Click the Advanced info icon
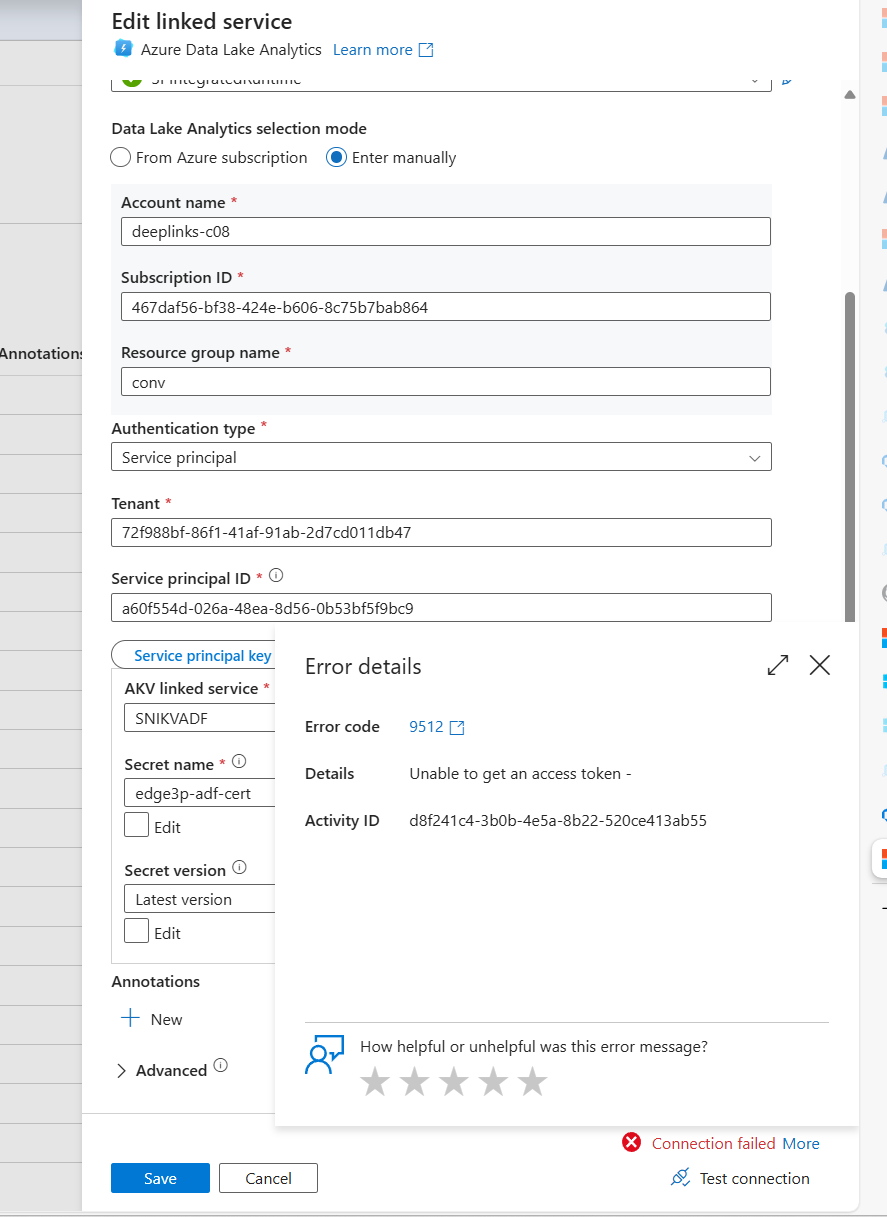The image size is (887, 1217). click(221, 1066)
